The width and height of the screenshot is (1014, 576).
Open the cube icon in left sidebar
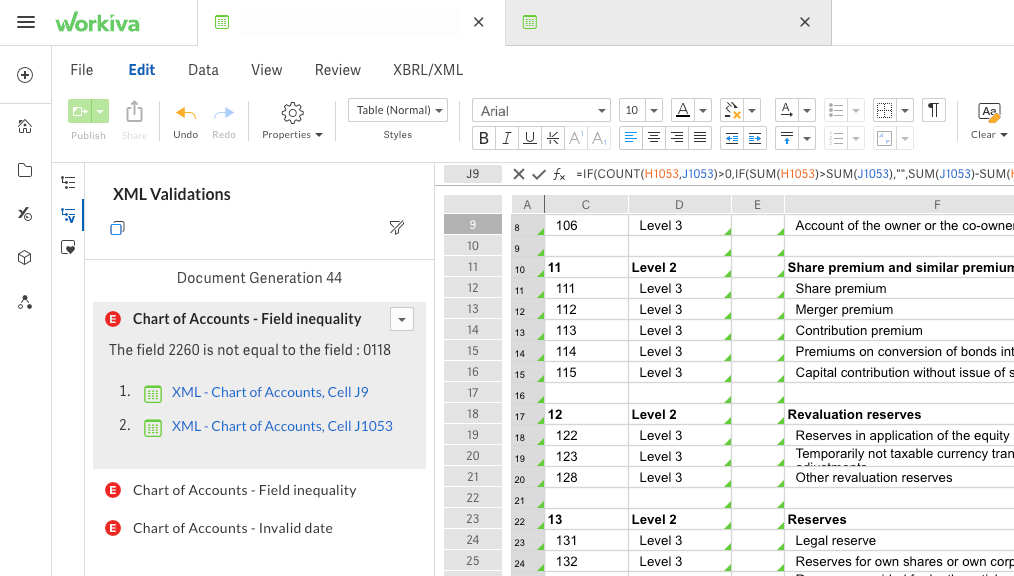click(x=25, y=257)
